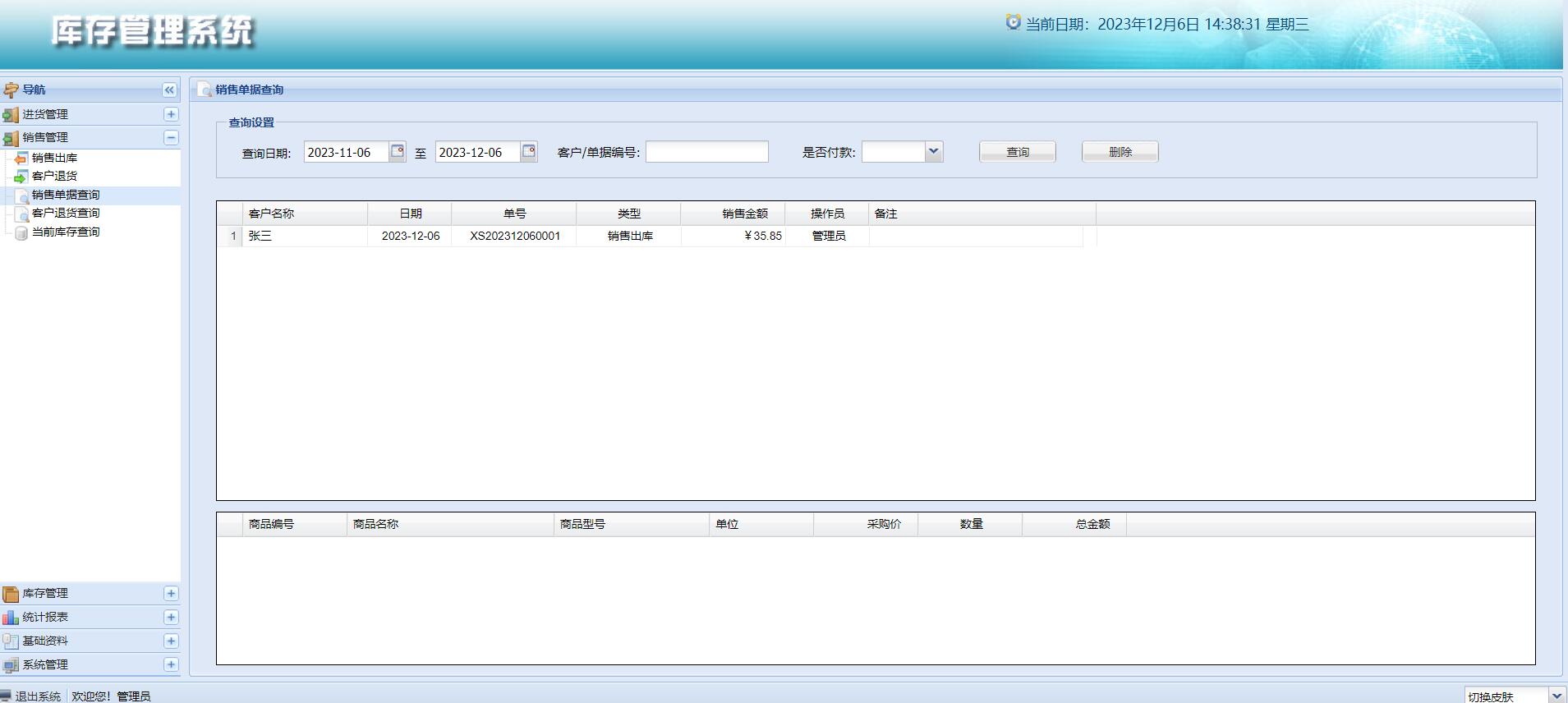Click the 销售管理 icon
The width and height of the screenshot is (1568, 703).
(11, 138)
